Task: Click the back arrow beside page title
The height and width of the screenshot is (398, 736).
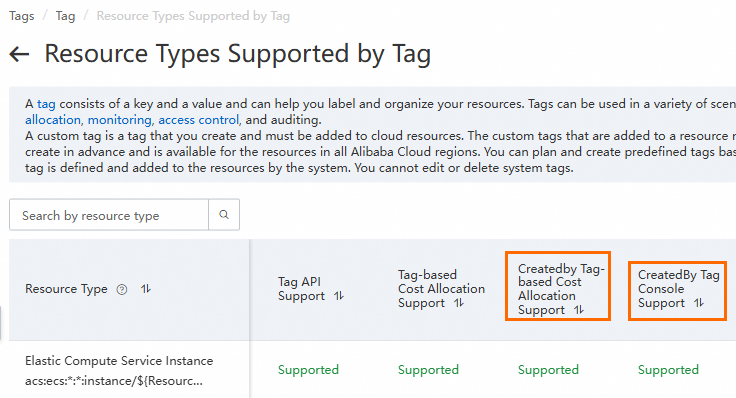Action: point(19,54)
